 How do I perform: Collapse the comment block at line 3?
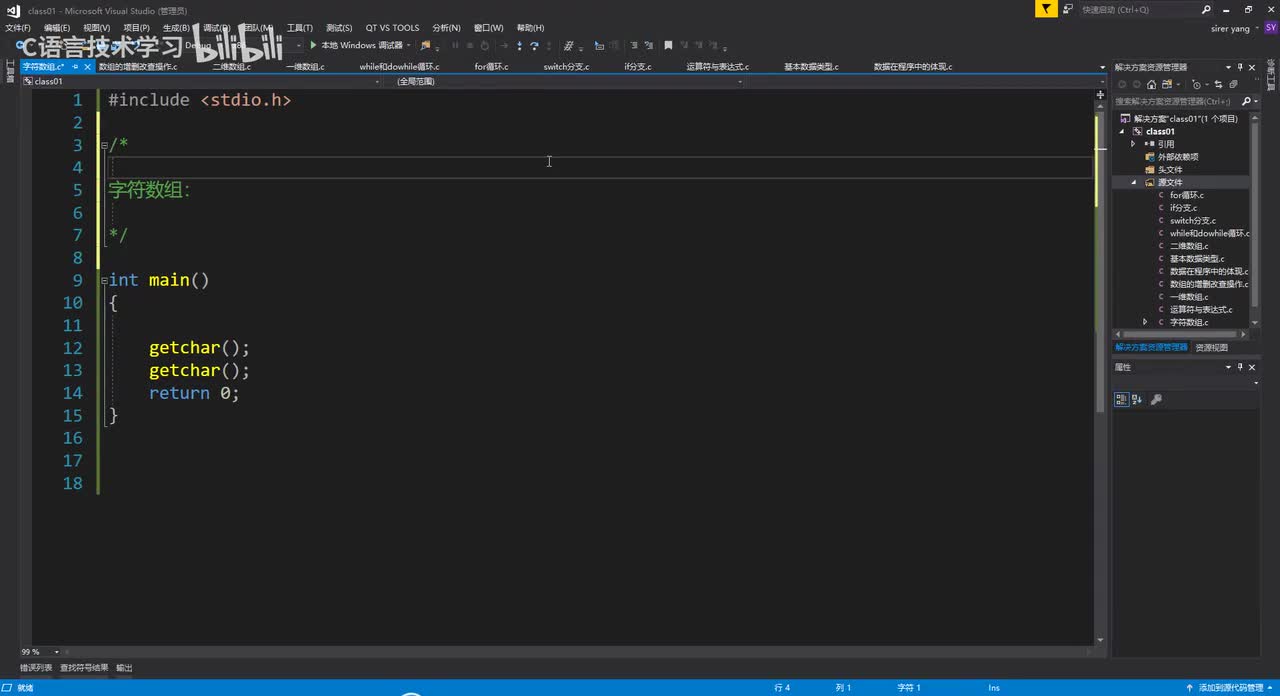(104, 145)
